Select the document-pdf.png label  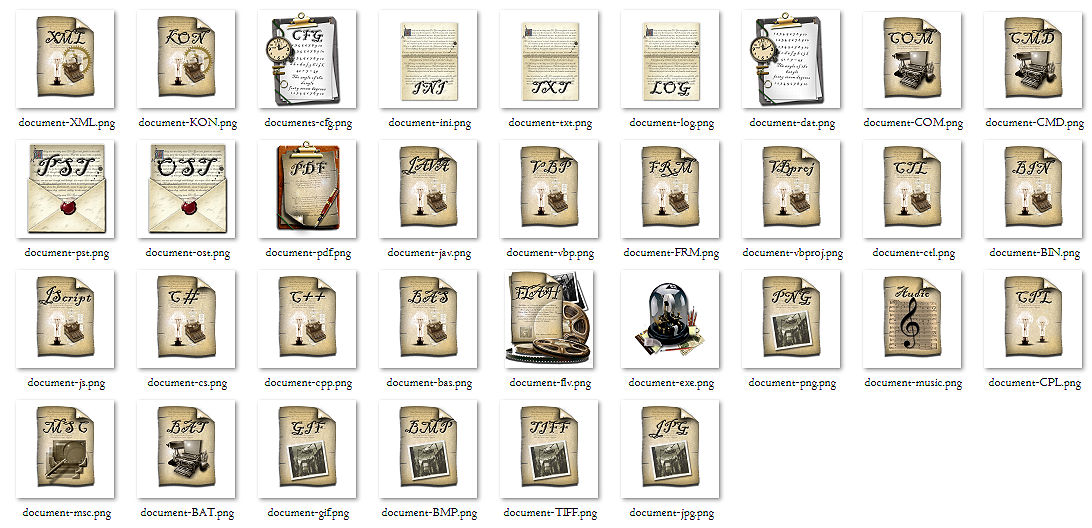(x=309, y=253)
